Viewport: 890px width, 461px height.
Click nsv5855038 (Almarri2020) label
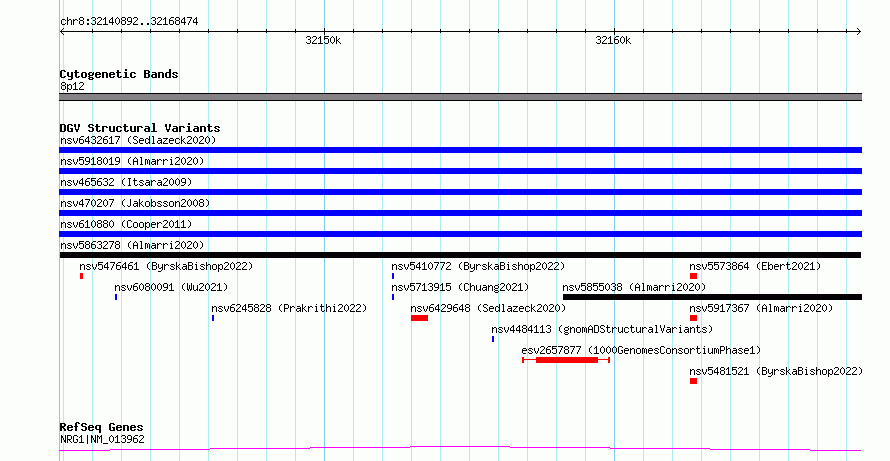(x=634, y=287)
